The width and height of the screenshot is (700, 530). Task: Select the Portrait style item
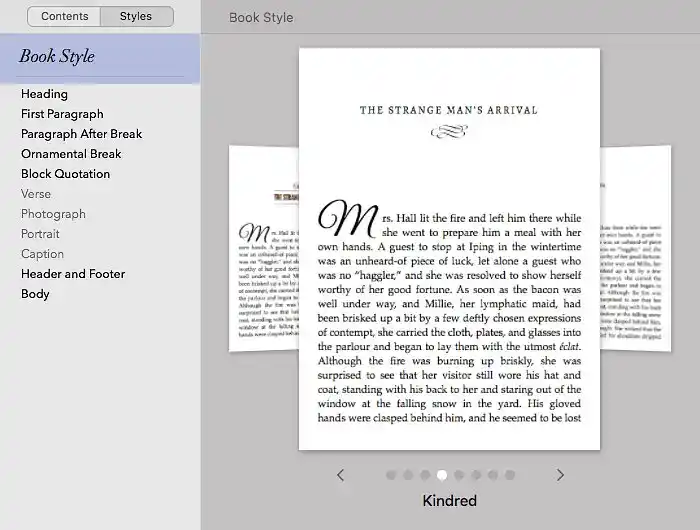tap(40, 234)
